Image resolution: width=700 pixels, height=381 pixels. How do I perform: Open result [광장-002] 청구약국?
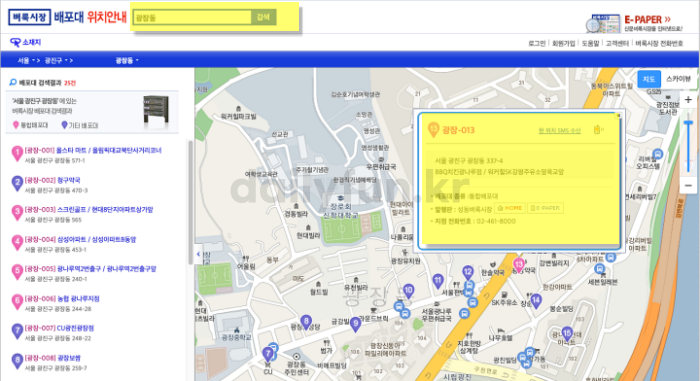52,180
